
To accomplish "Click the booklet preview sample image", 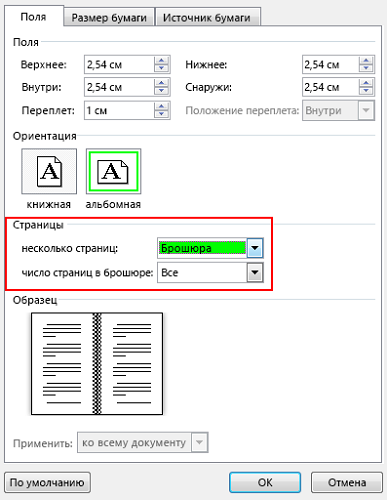I will 97,364.
